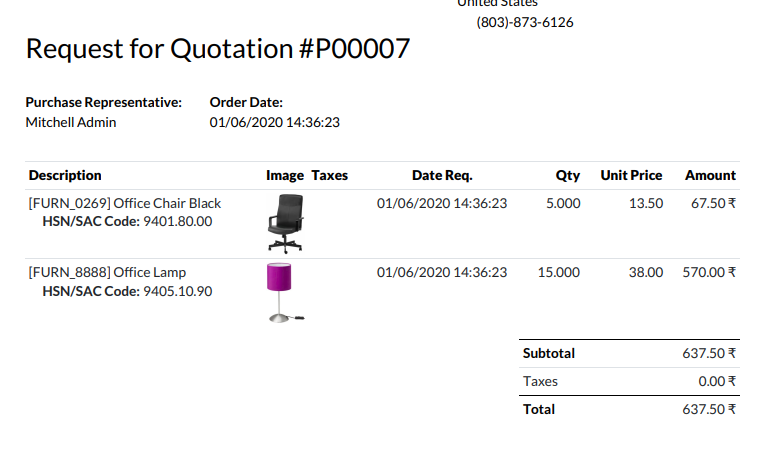Click the 15.000 quantity for Office Lamp
The width and height of the screenshot is (770, 471).
[x=559, y=272]
